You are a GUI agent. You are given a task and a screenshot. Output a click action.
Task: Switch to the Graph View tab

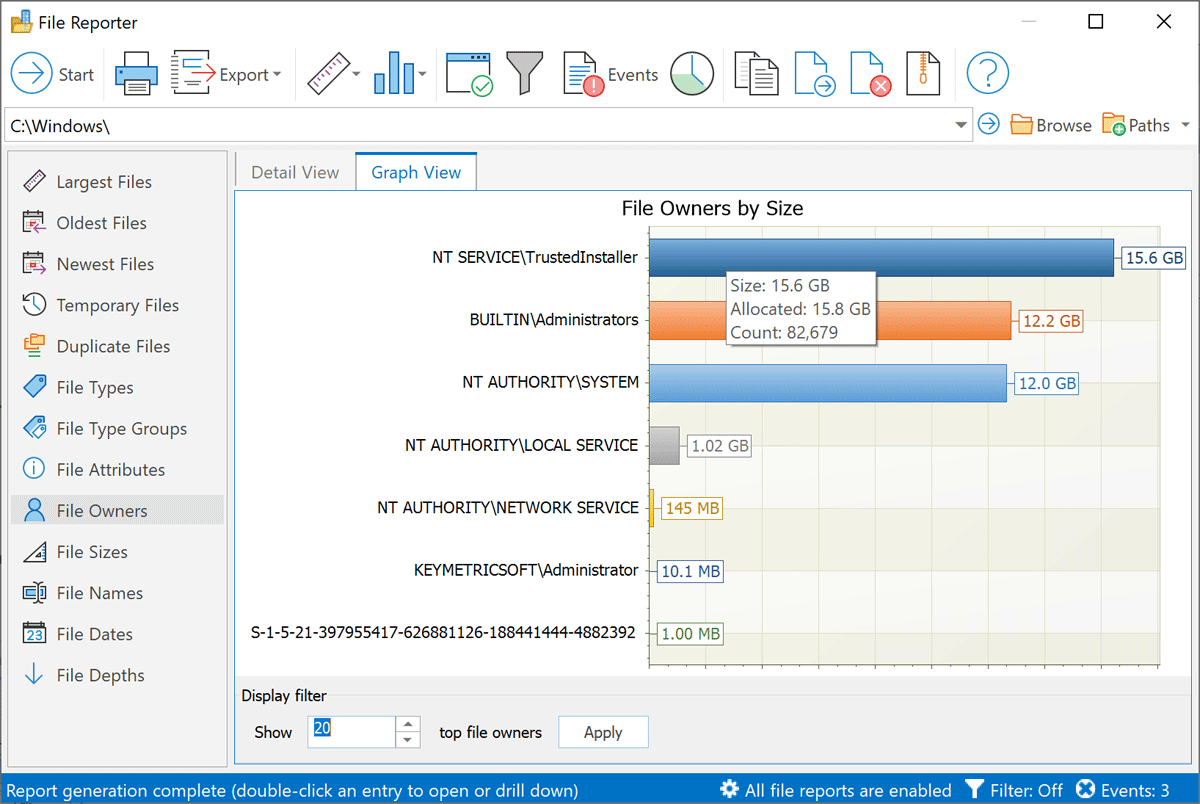pyautogui.click(x=416, y=172)
